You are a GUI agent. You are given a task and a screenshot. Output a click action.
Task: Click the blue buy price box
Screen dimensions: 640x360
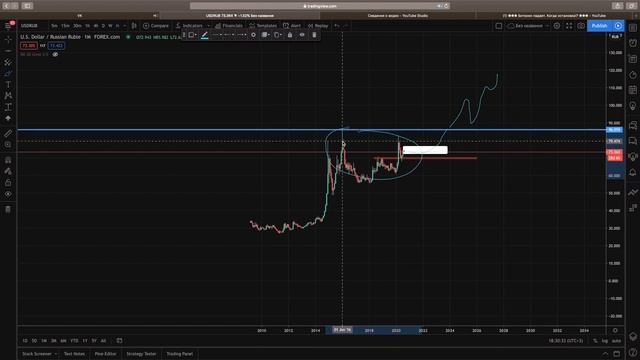point(56,46)
